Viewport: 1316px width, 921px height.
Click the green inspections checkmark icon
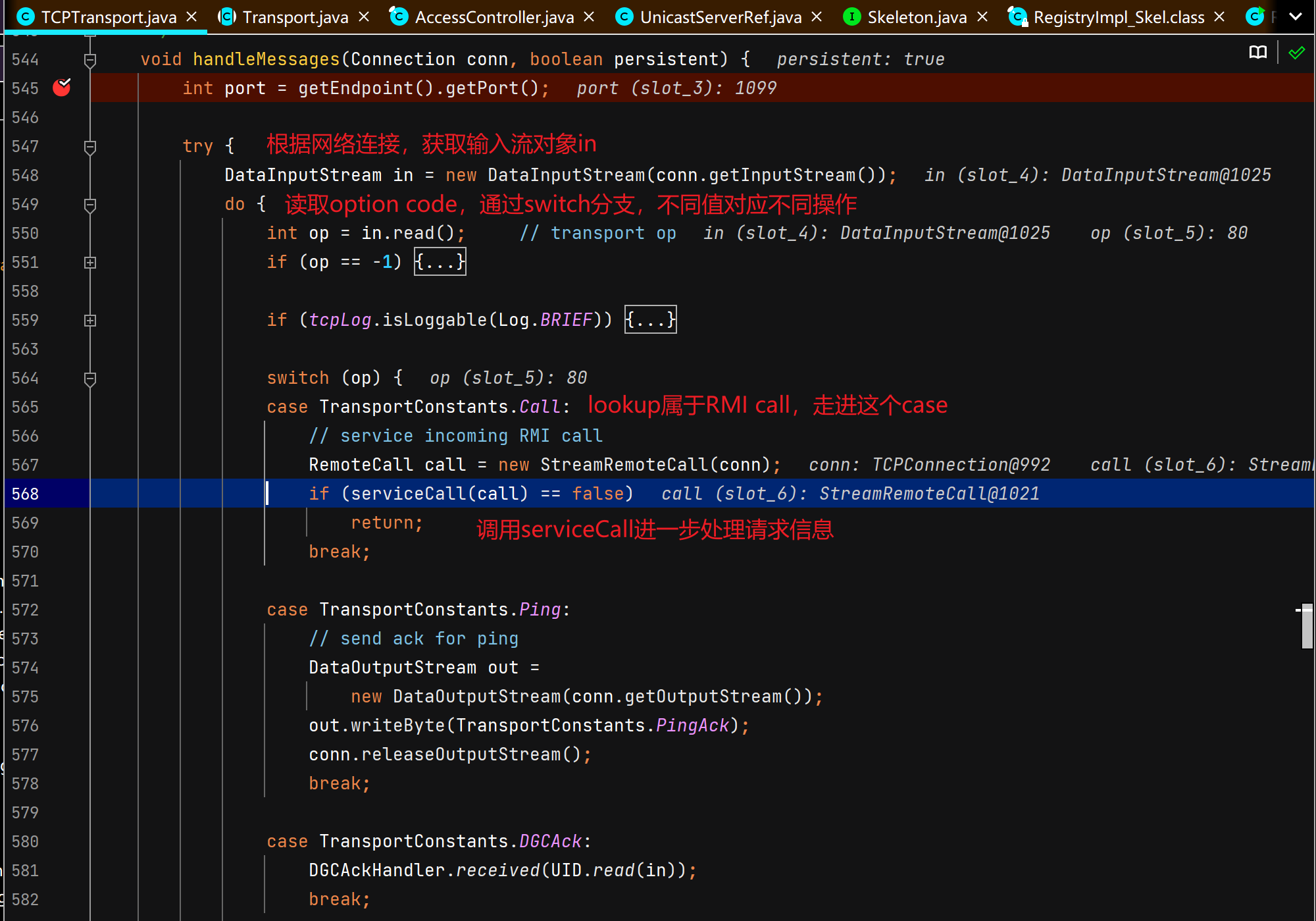(1296, 53)
